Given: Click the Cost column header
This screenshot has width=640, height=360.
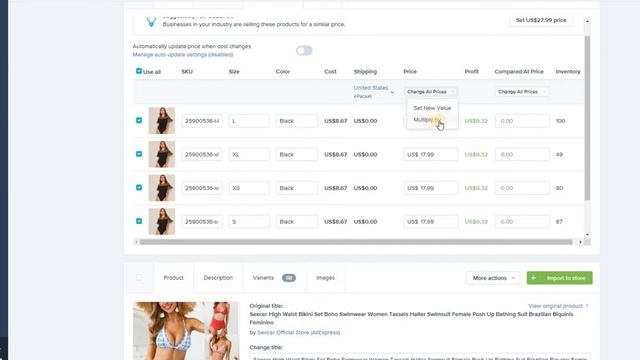Looking at the screenshot, I should pos(330,71).
